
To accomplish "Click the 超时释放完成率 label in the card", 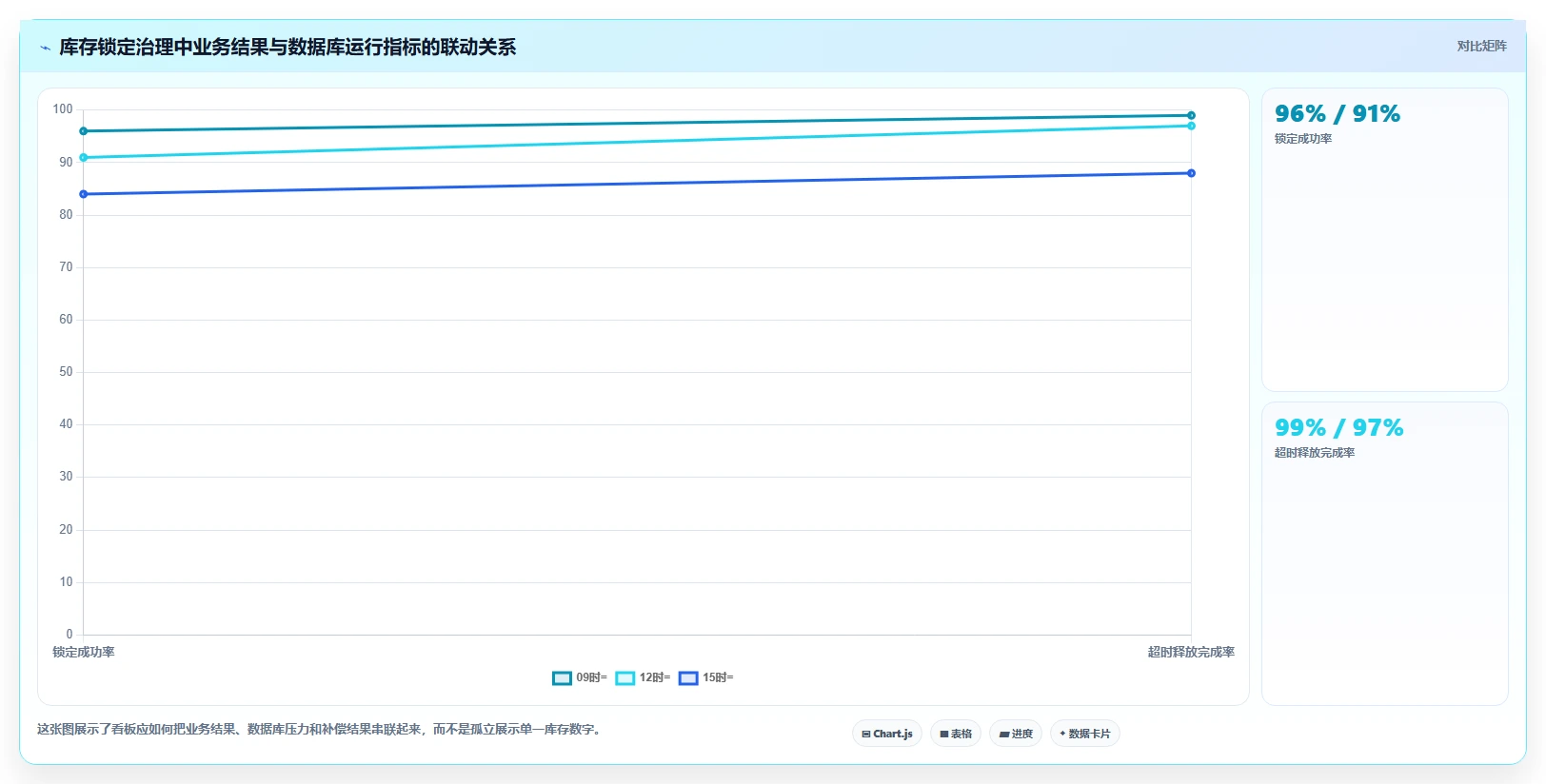I will tap(1315, 453).
